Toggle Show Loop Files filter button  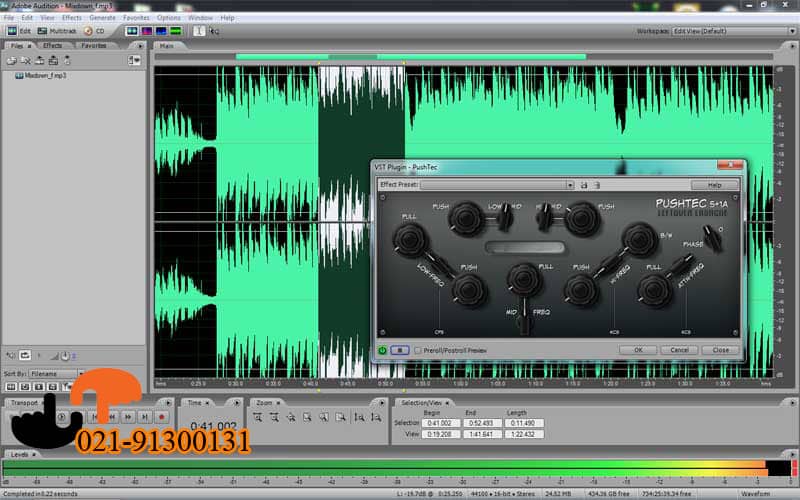[24, 387]
